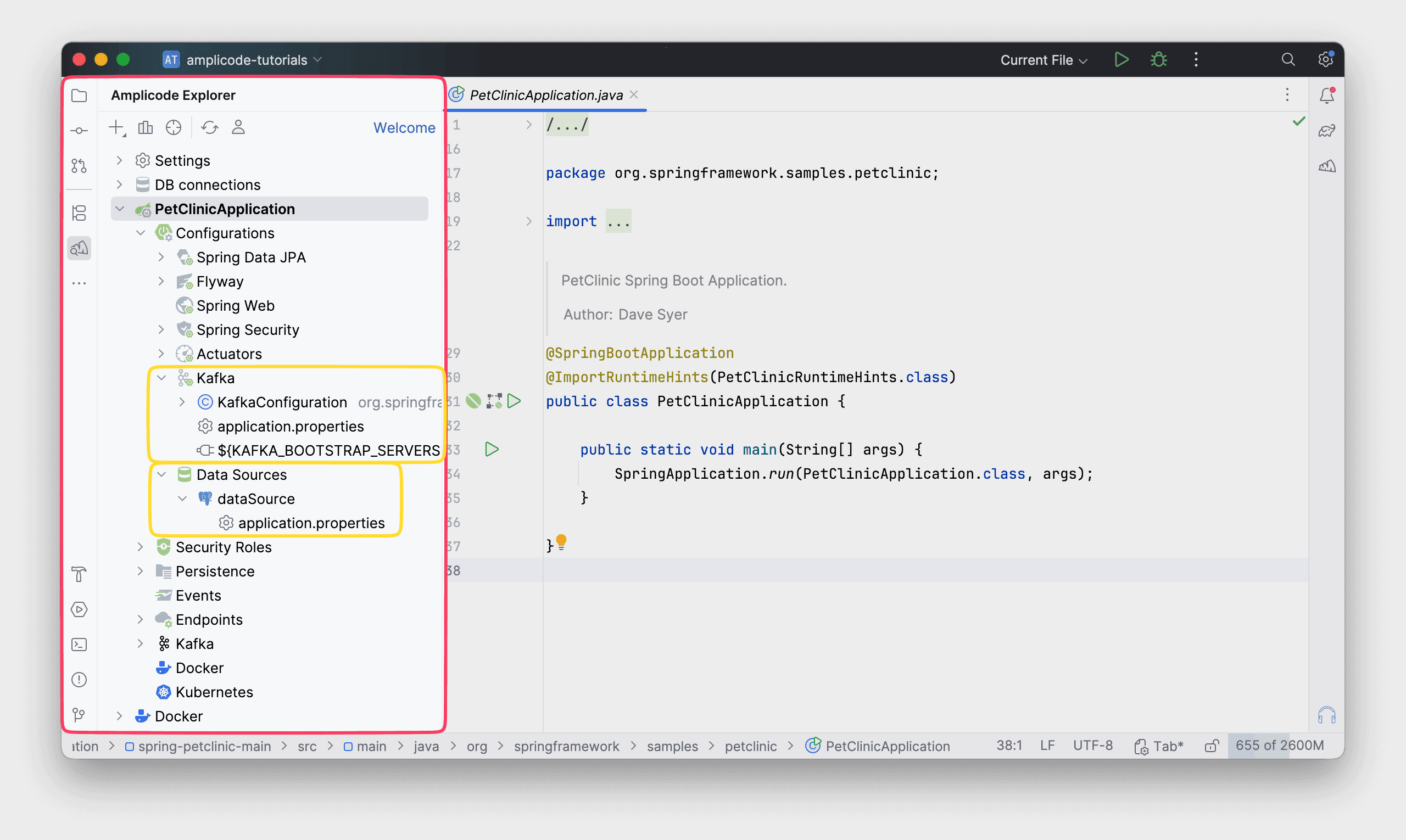Click the spring-petclinic-main breadcrumb
This screenshot has height=840, width=1406.
click(204, 746)
